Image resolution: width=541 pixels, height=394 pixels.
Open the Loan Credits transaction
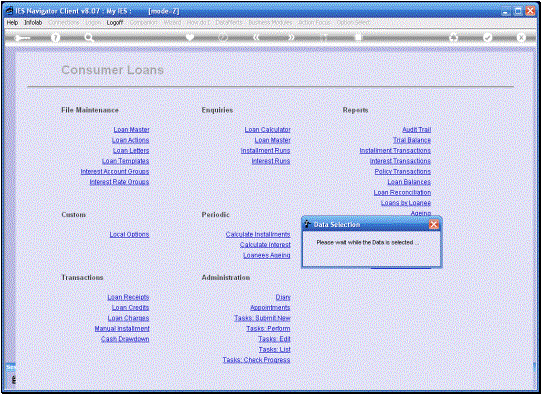(130, 307)
